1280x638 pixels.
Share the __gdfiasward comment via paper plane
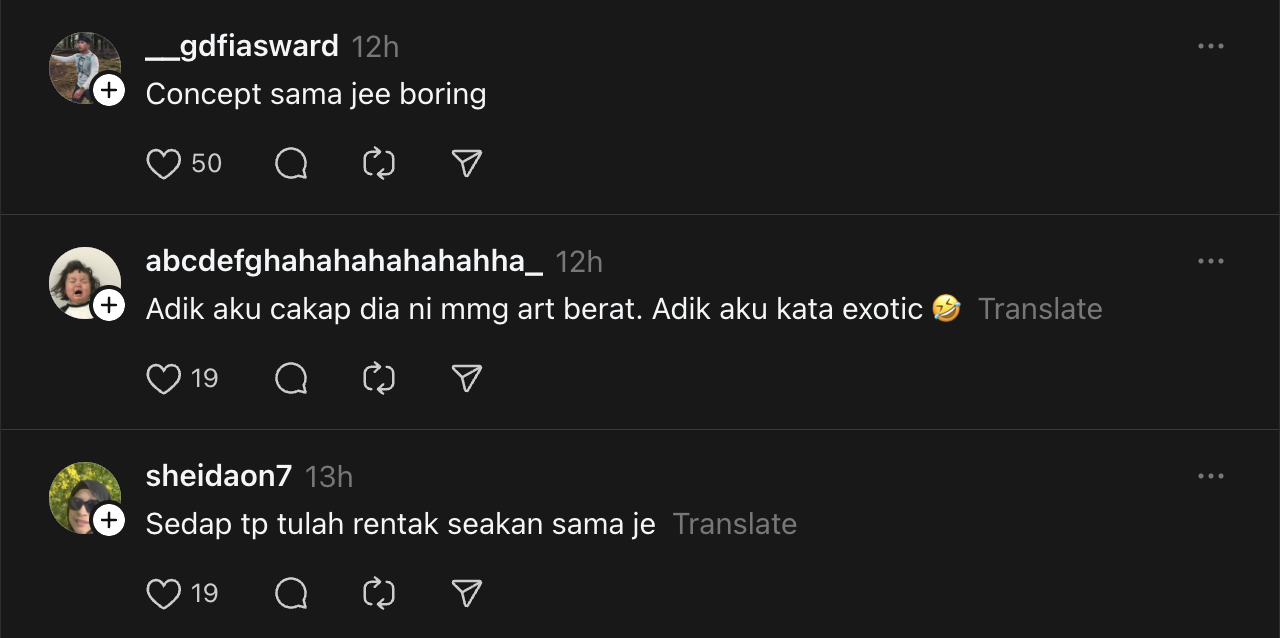click(x=467, y=164)
